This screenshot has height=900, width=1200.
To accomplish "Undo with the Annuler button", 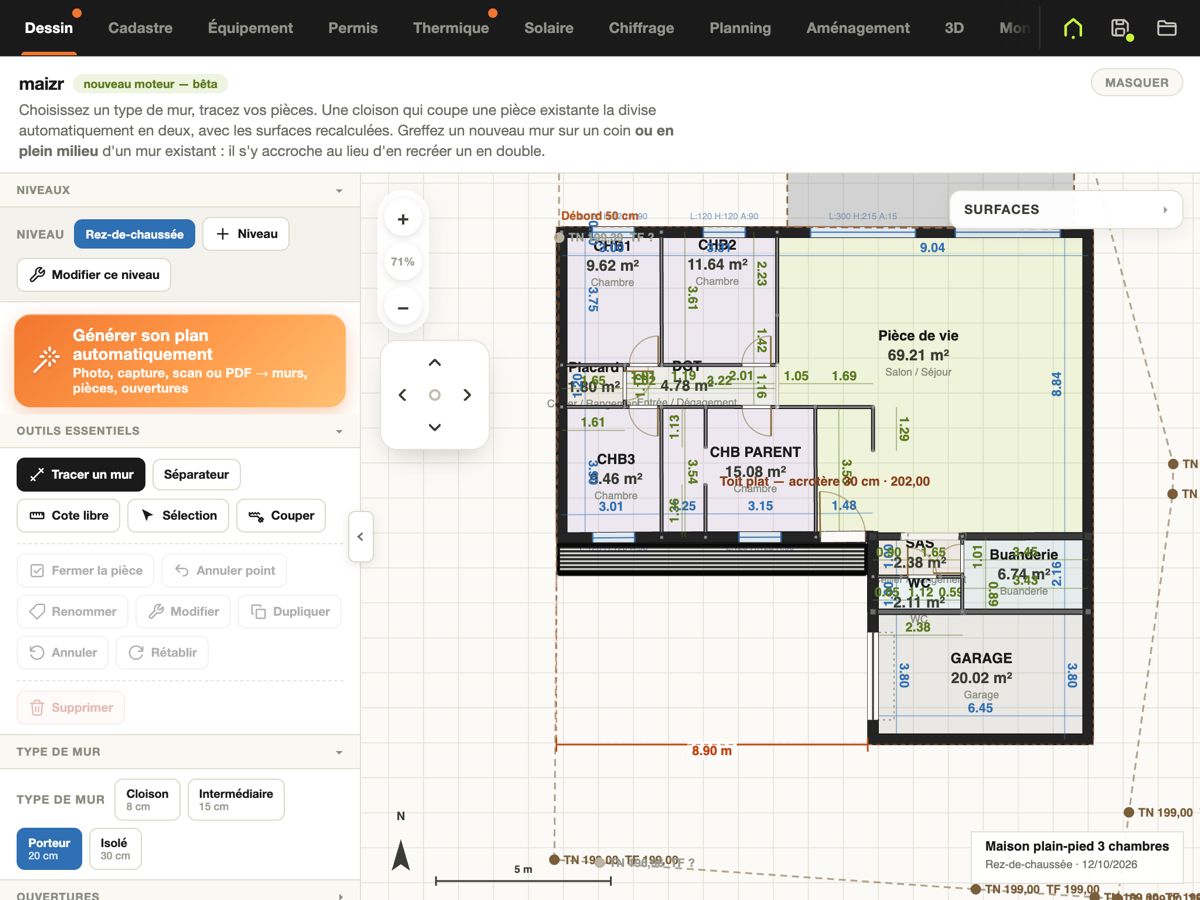I will coord(63,653).
